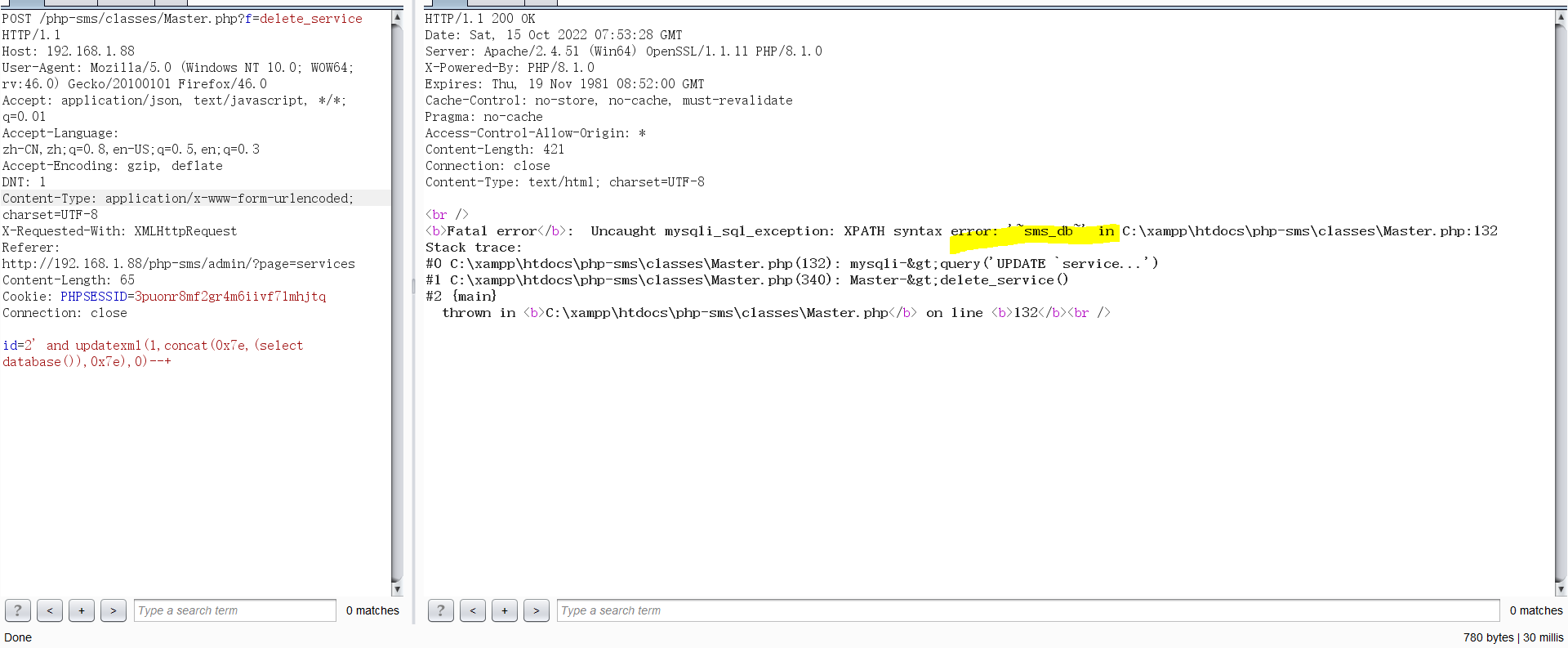Click the Content-Length: 421 response header
This screenshot has width=1568, height=648.
click(495, 150)
